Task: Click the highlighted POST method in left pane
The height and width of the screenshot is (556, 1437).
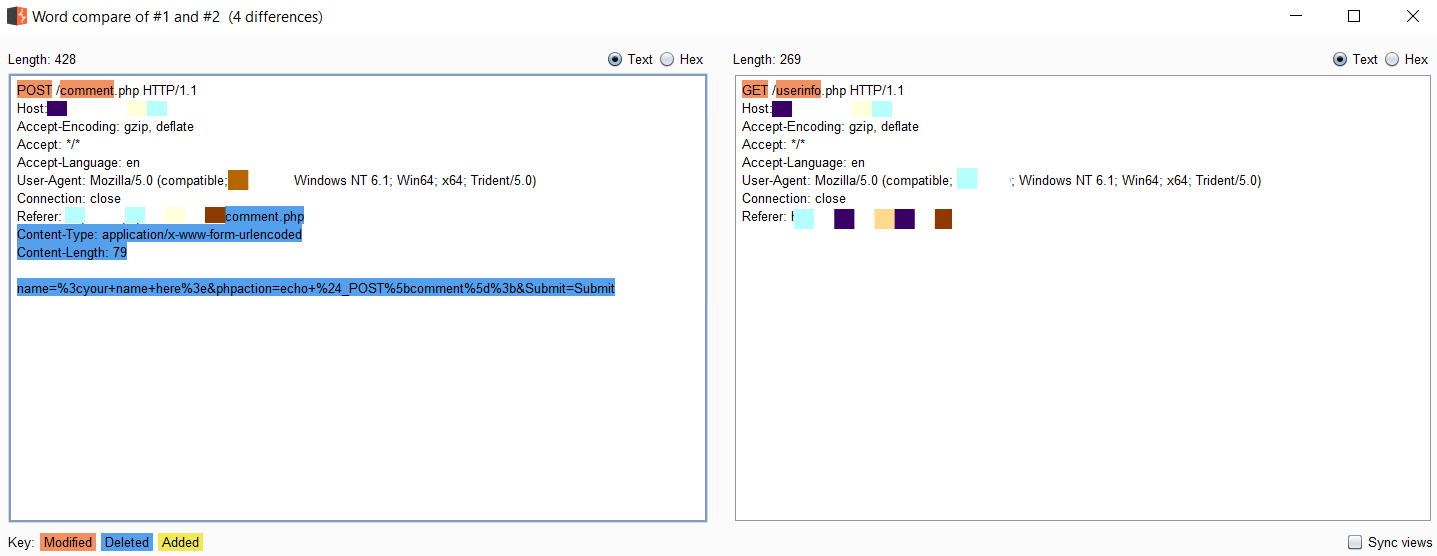Action: coord(34,90)
